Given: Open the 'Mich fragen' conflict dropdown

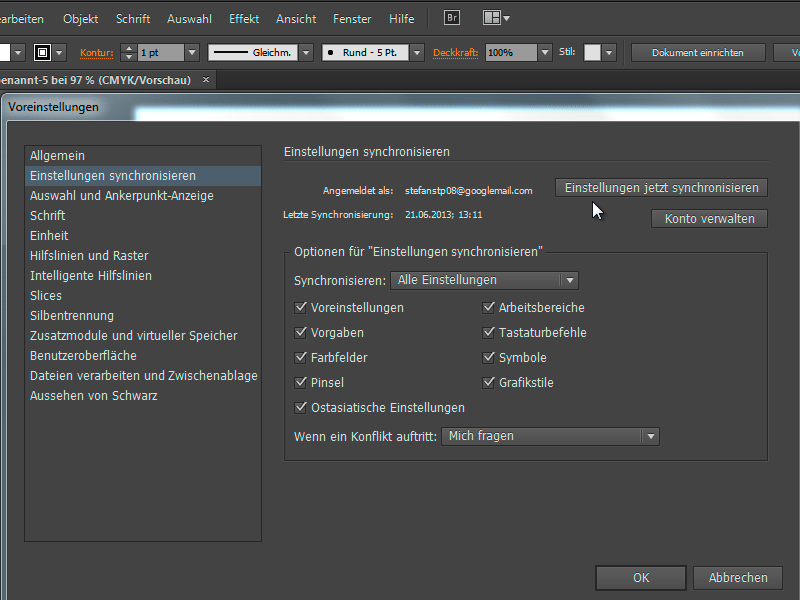Looking at the screenshot, I should coord(550,436).
